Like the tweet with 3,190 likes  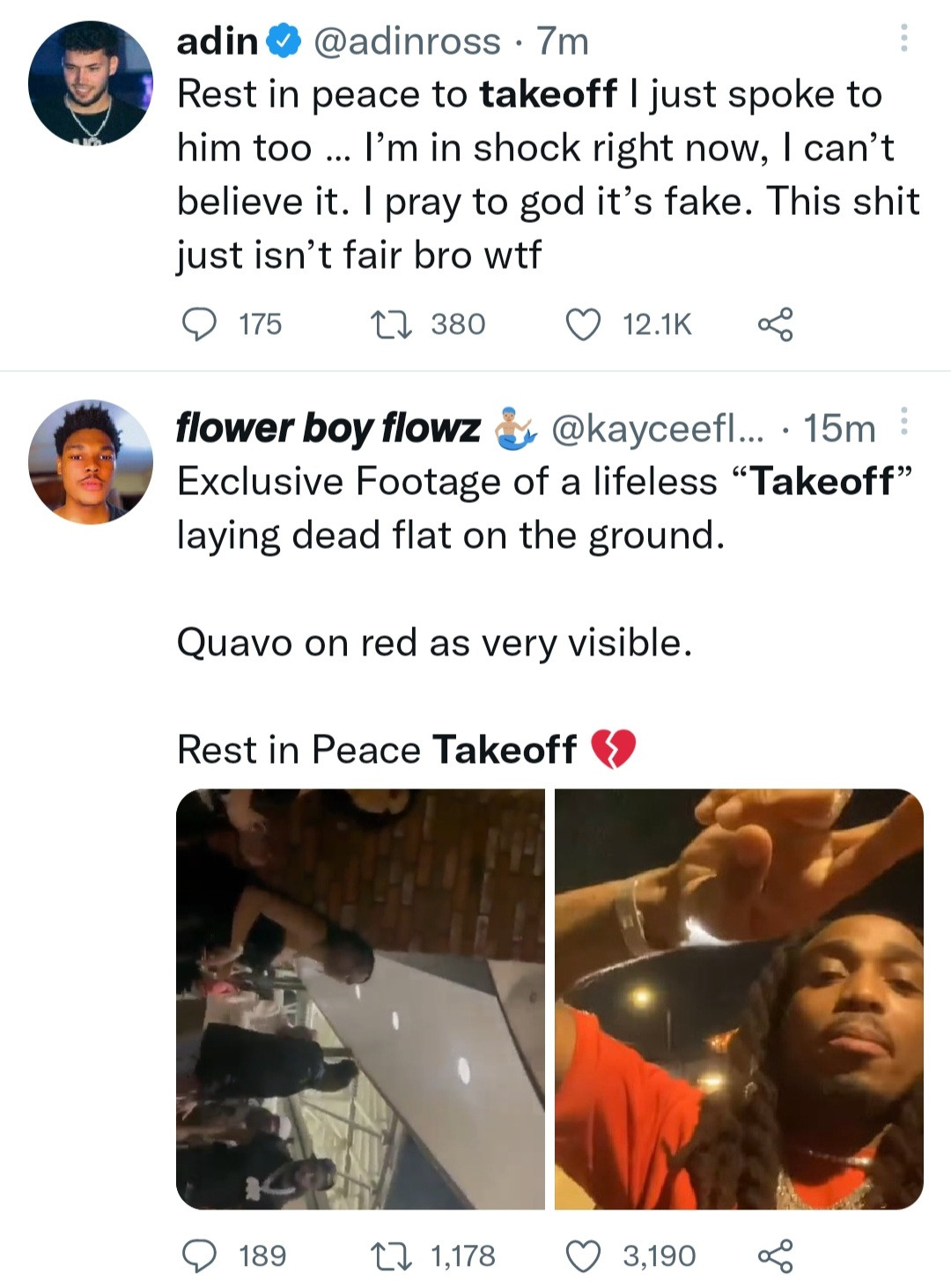coord(582,1255)
